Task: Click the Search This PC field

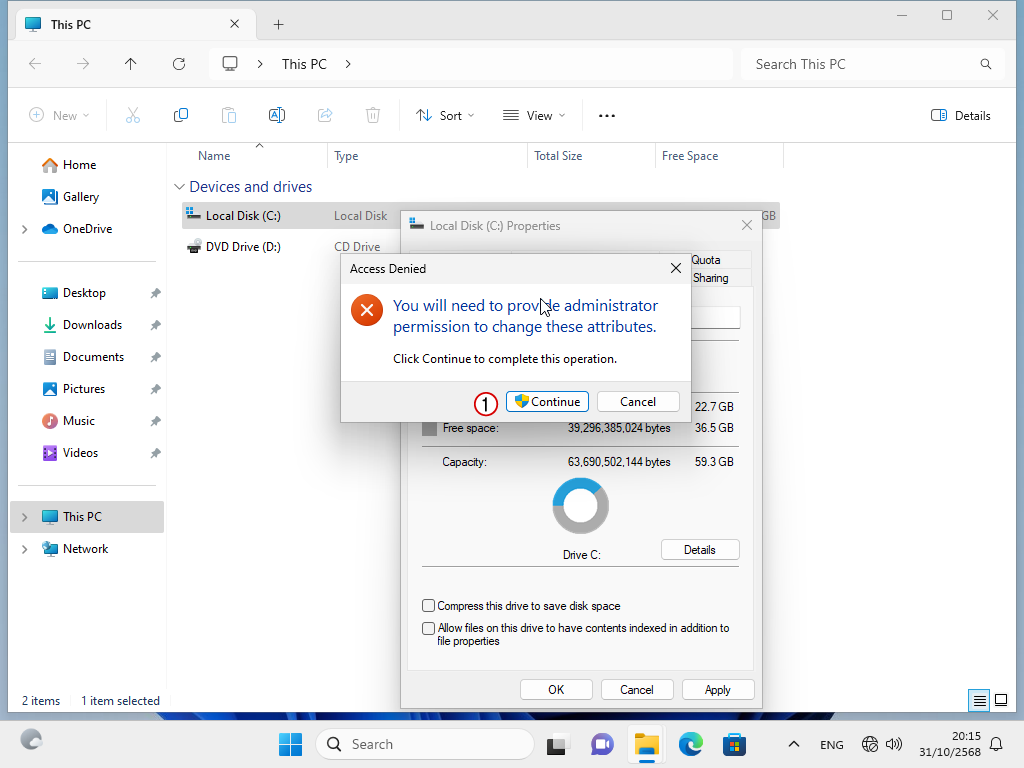Action: pos(860,64)
